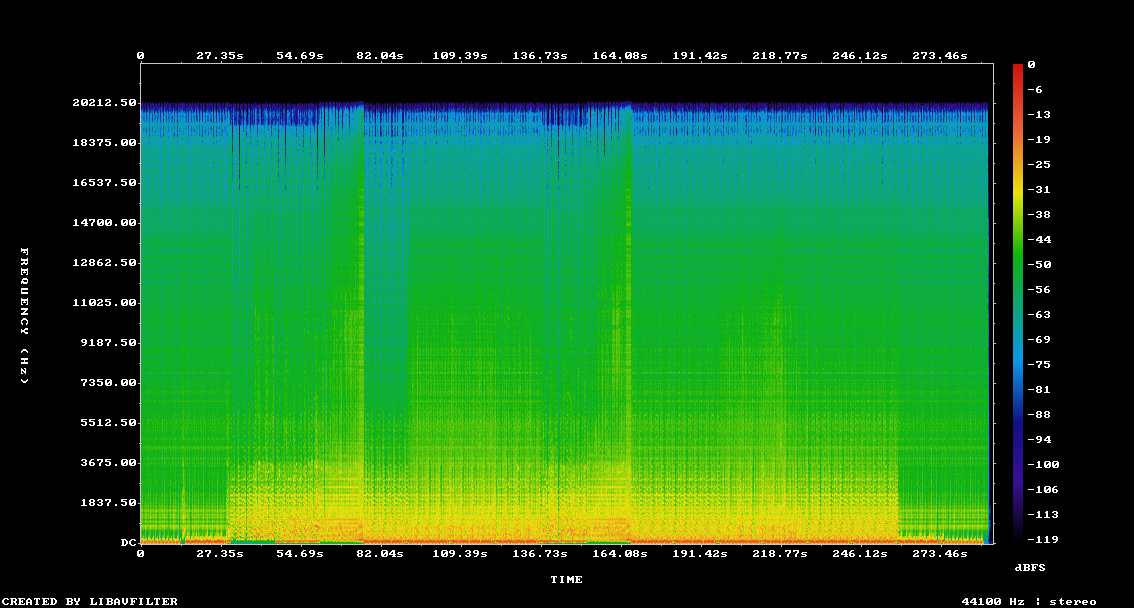Select the -25 value on dBFS legend
The image size is (1134, 608).
pos(1036,165)
